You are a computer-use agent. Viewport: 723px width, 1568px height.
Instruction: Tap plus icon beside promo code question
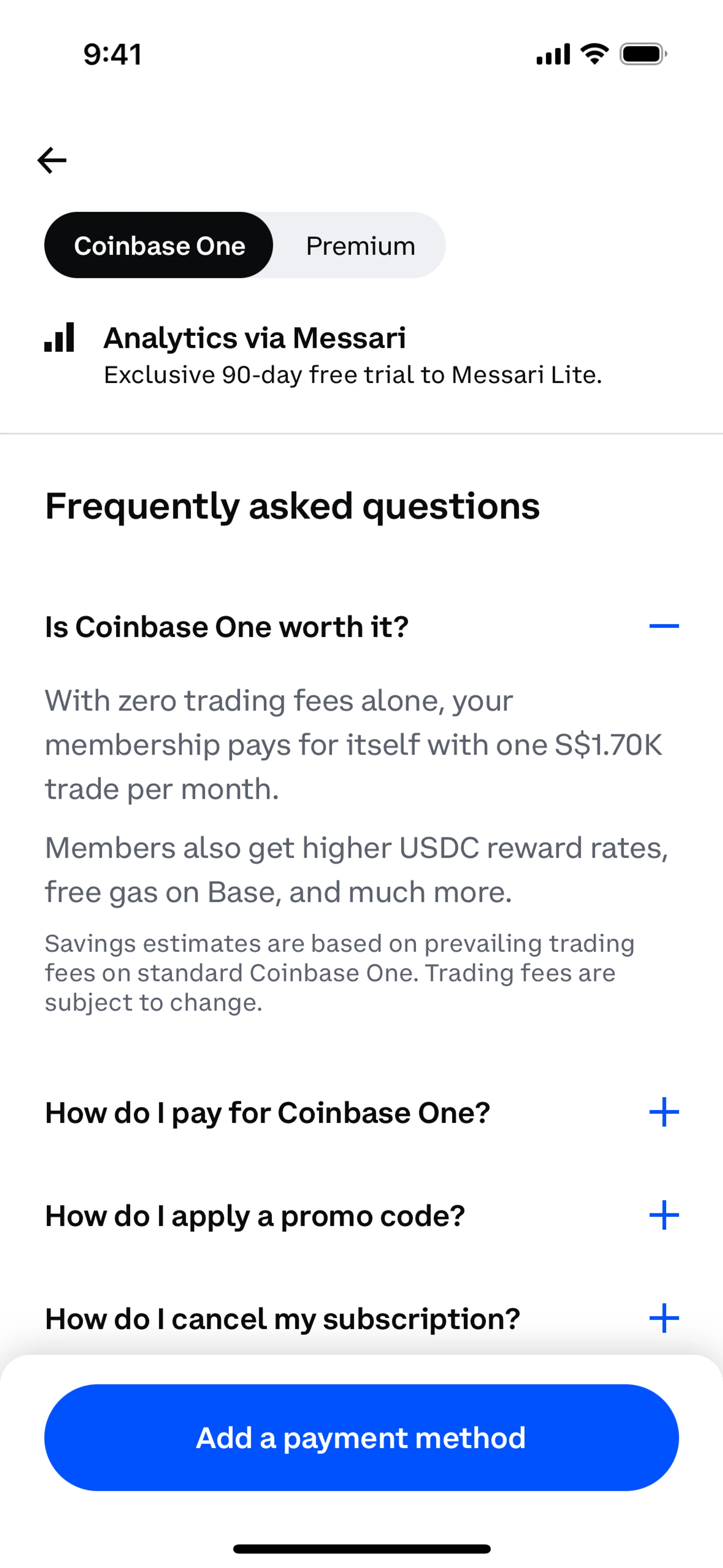664,1216
